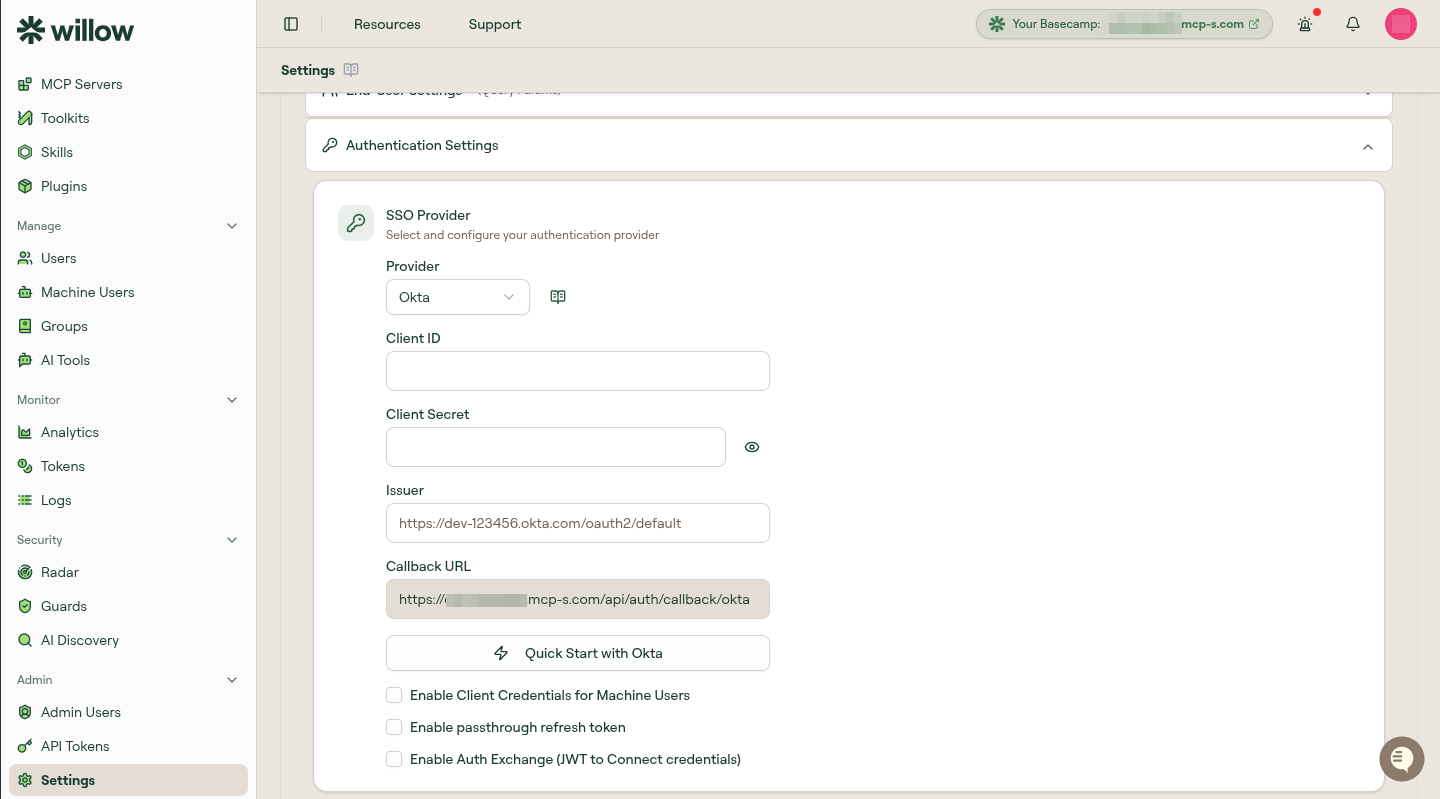Enable Auth Exchange JWT checkbox
1440x799 pixels.
[394, 759]
